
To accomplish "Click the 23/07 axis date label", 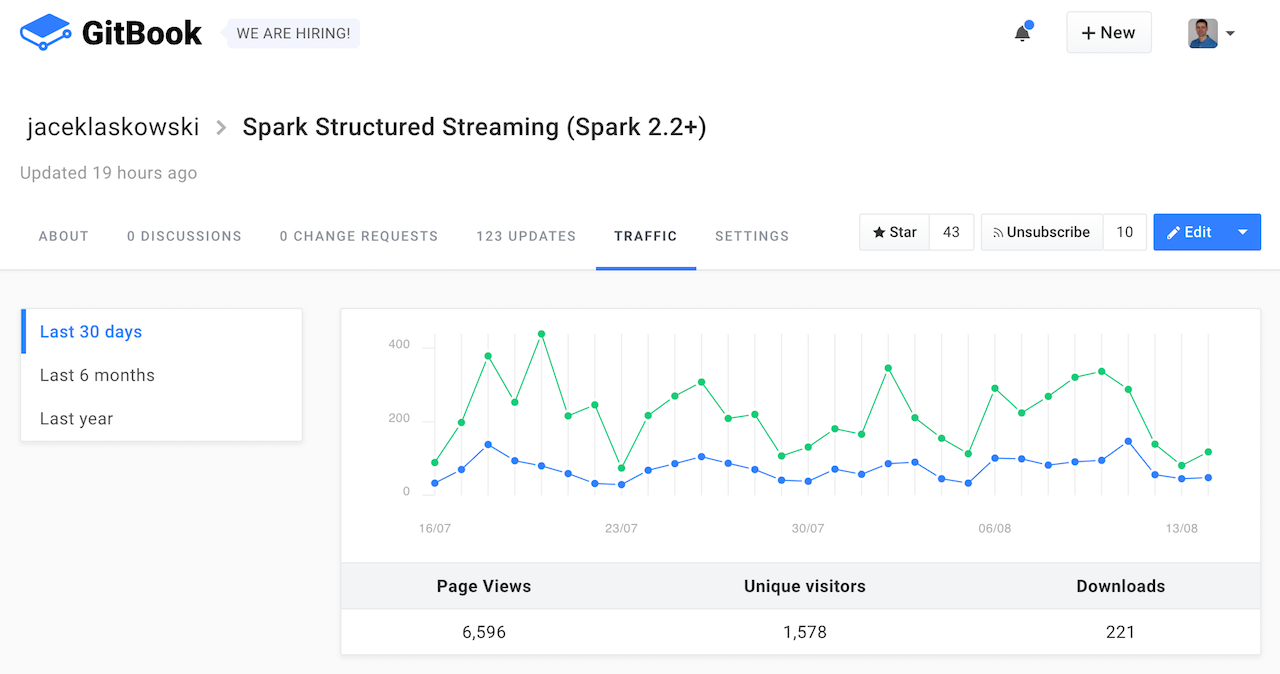I will 621,528.
